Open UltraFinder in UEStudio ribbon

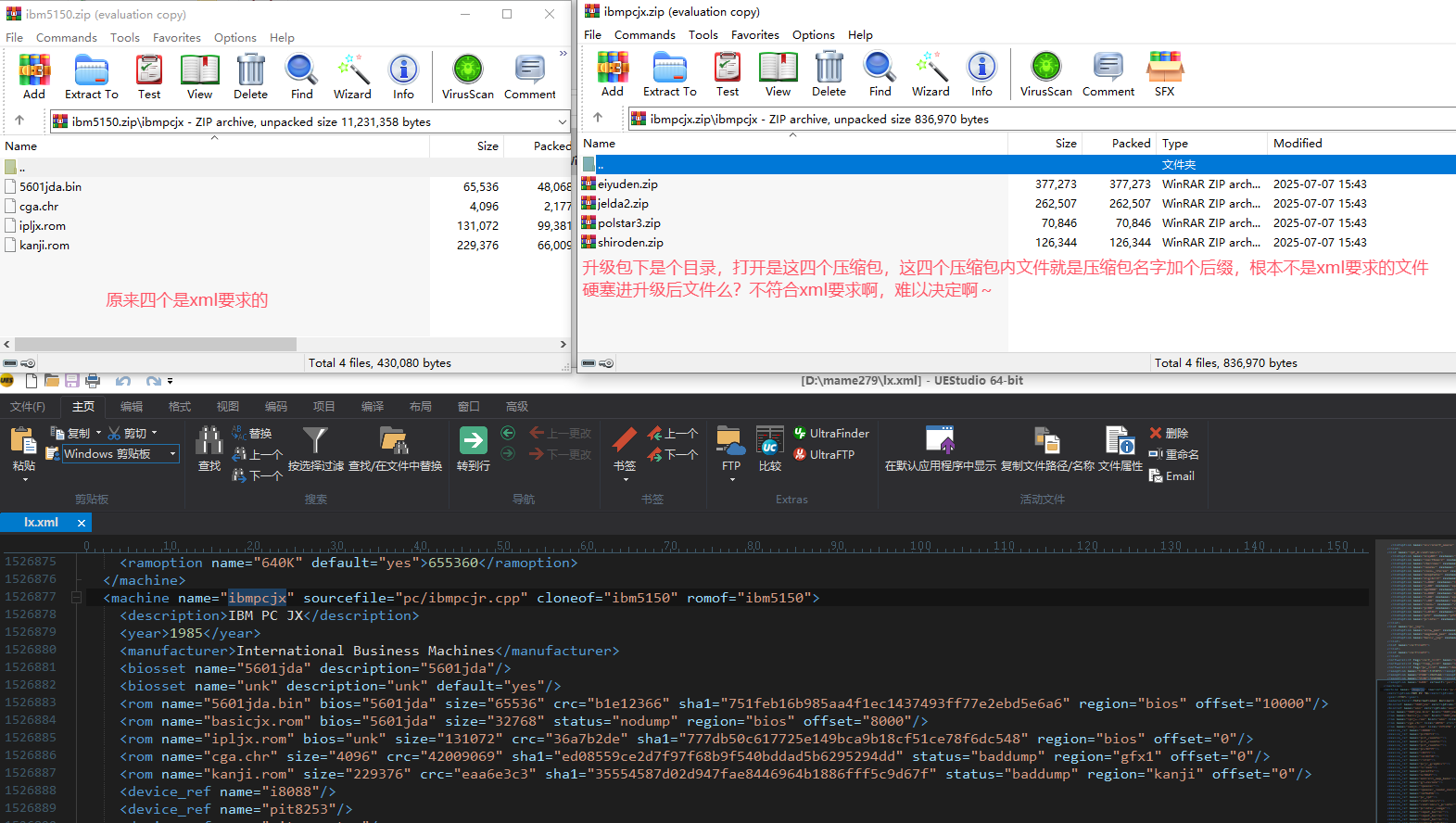point(831,433)
